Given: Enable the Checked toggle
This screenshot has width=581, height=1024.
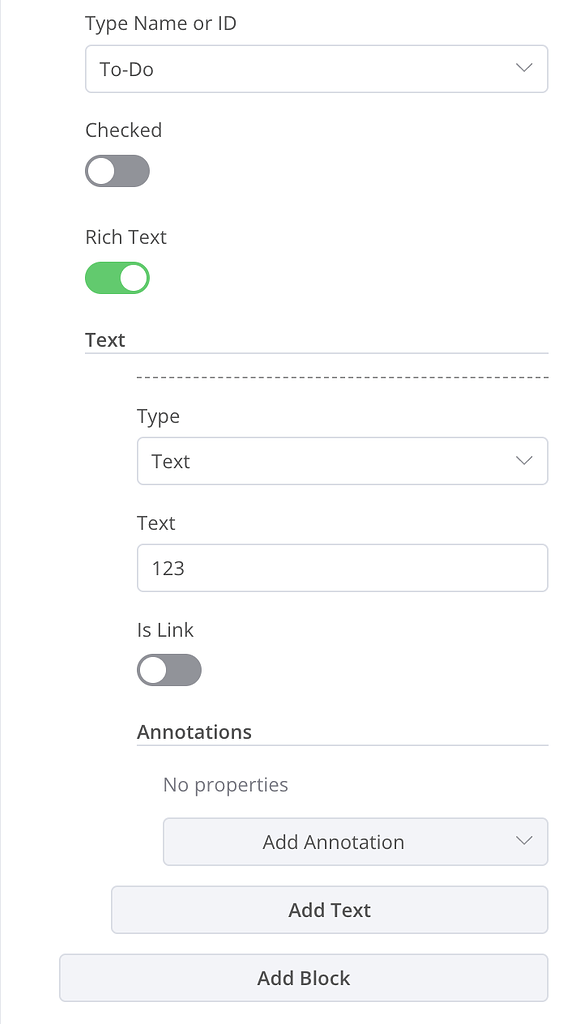Looking at the screenshot, I should point(117,171).
